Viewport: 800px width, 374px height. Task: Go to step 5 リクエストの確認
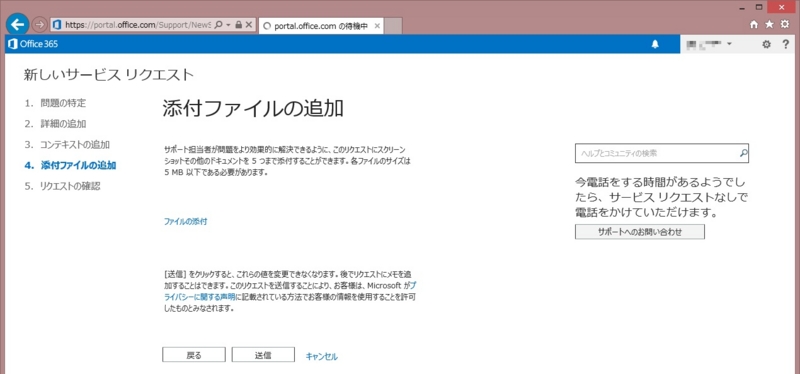[62, 186]
